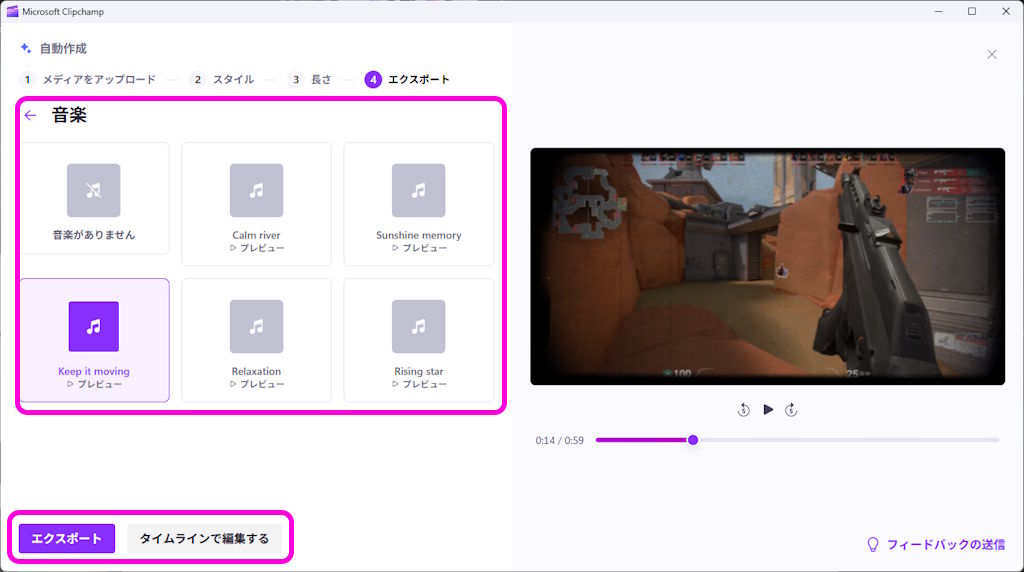Open フィードバックの送信 link

pyautogui.click(x=945, y=545)
